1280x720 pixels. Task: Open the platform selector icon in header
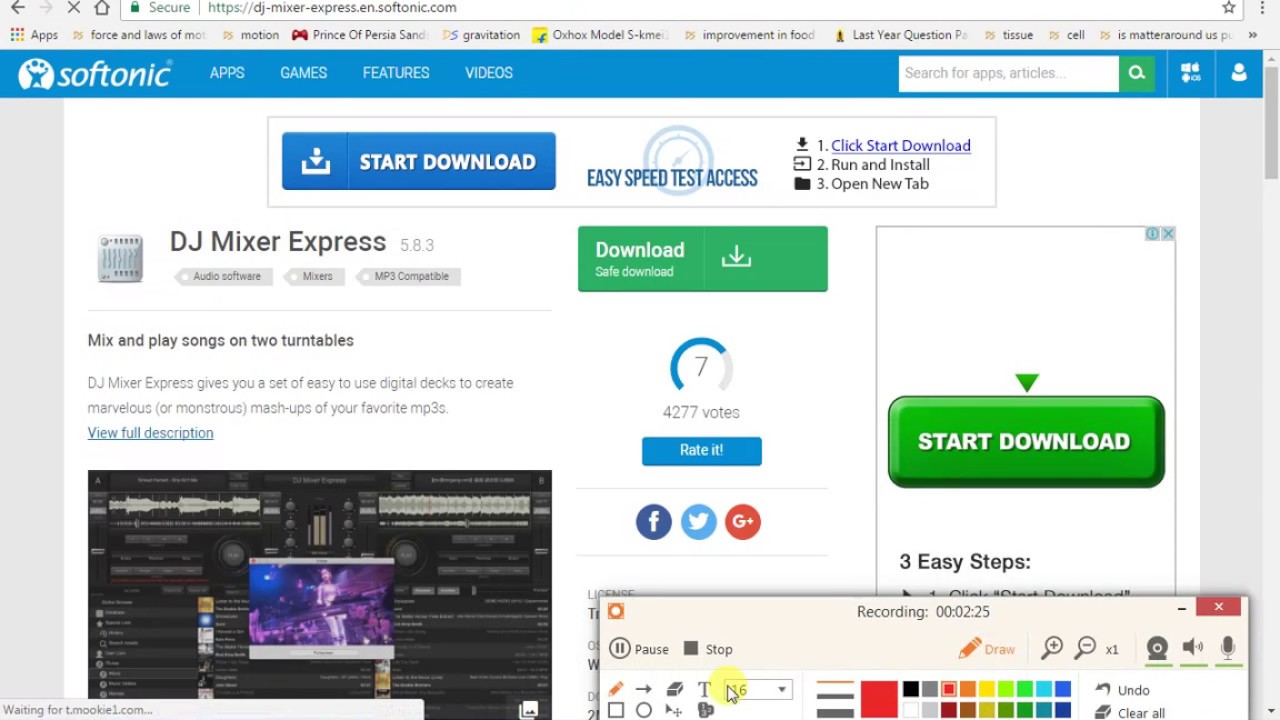pos(1190,73)
